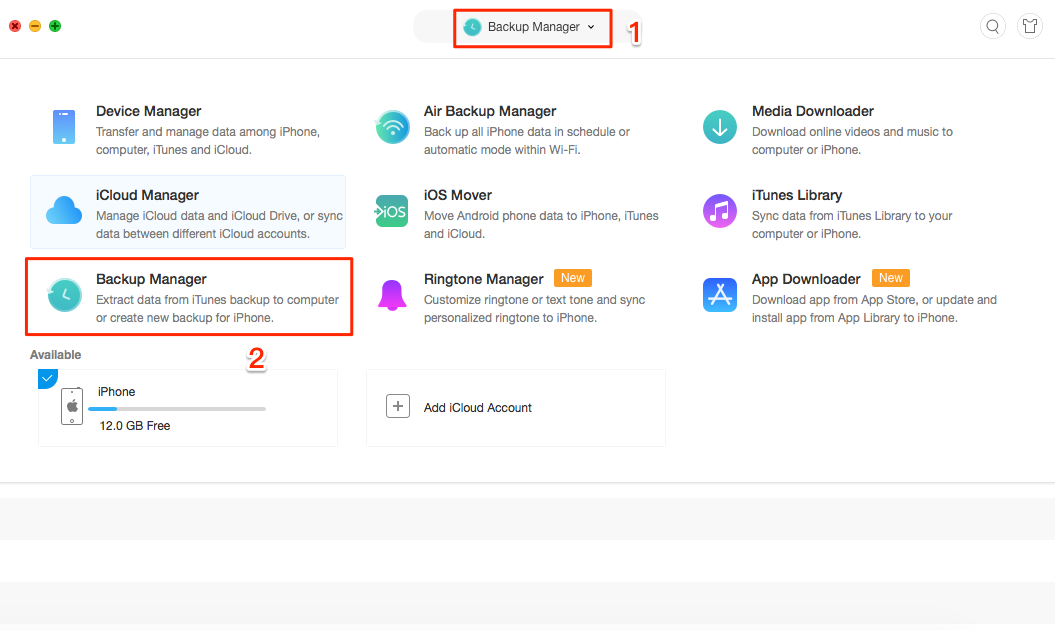Click the Media Downloader arrow icon
Screen dimensions: 1055x630
point(720,127)
